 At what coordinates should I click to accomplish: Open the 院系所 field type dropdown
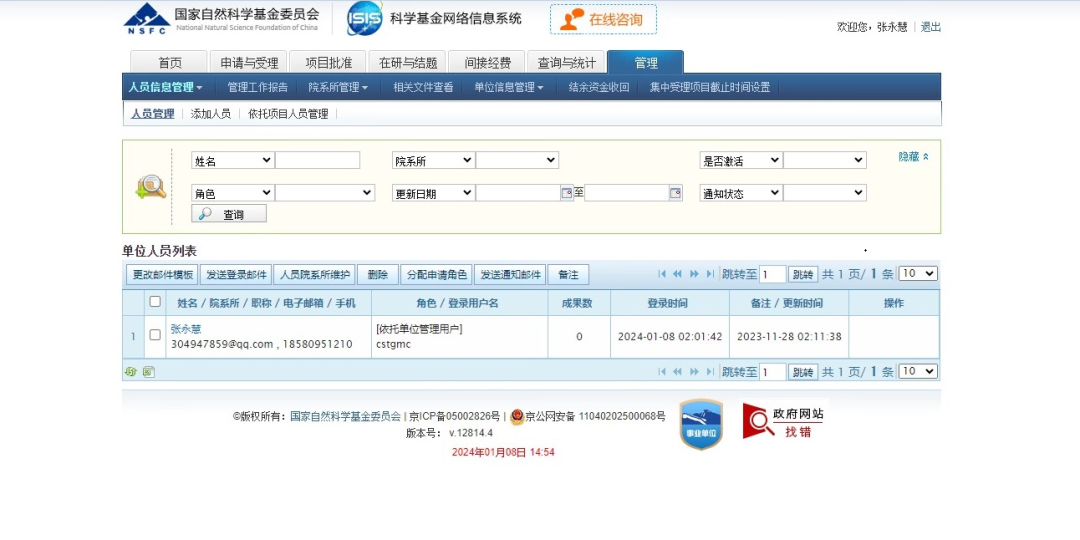point(433,160)
